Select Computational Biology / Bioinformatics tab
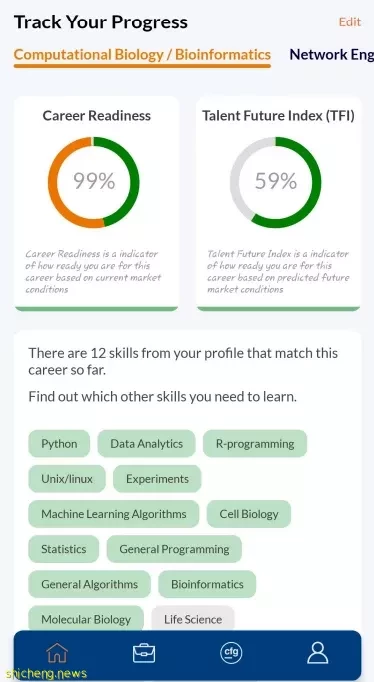The height and width of the screenshot is (682, 374). 142,55
